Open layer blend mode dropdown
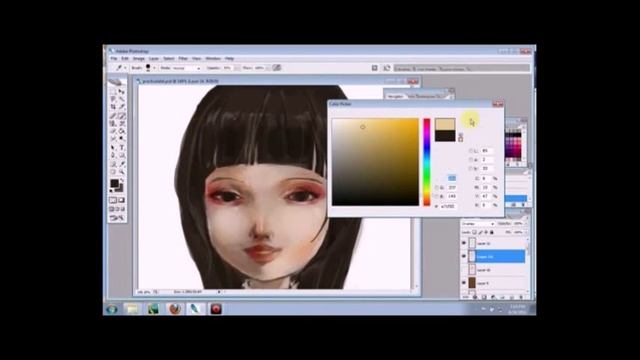 (x=478, y=224)
